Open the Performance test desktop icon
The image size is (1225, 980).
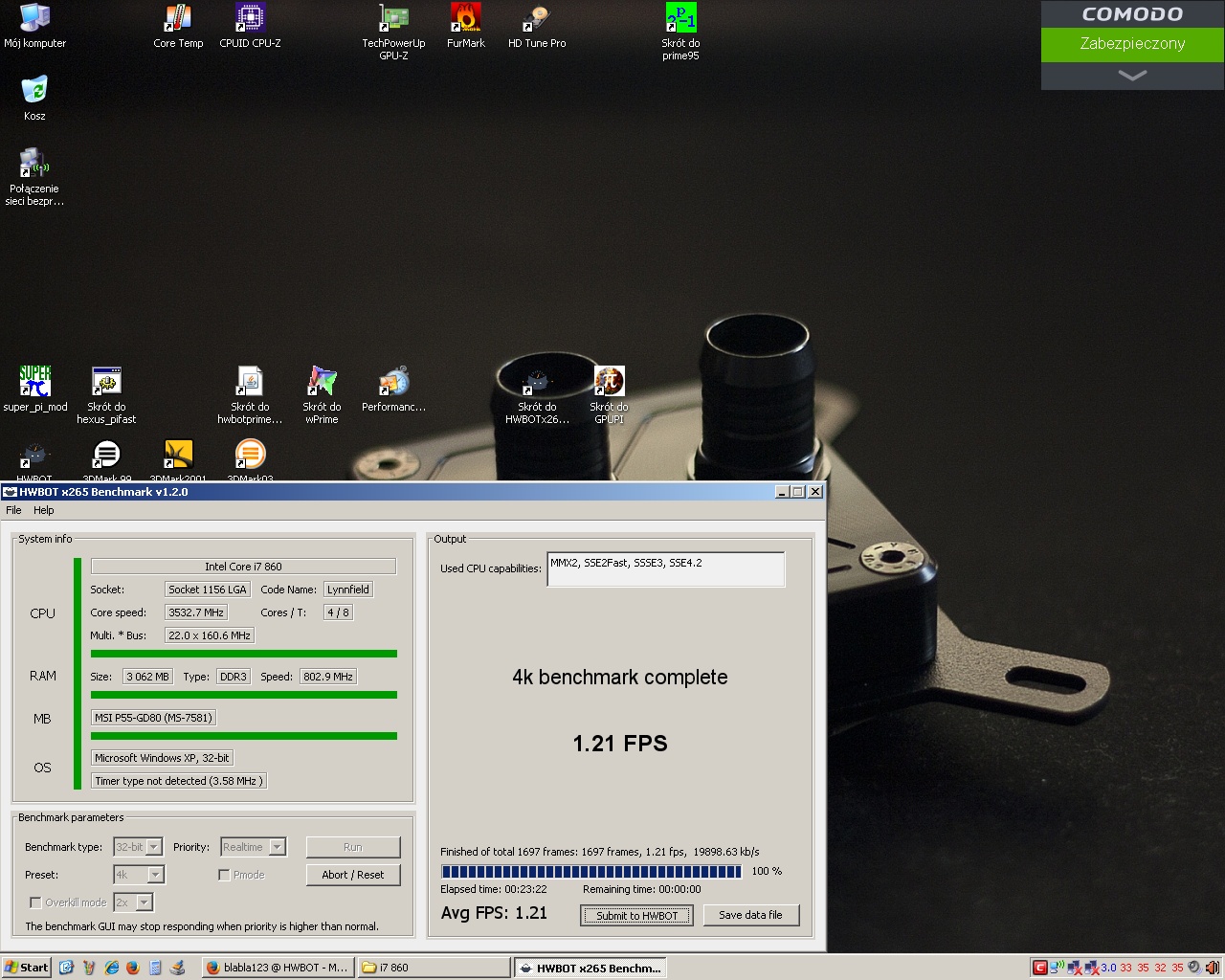(x=393, y=389)
